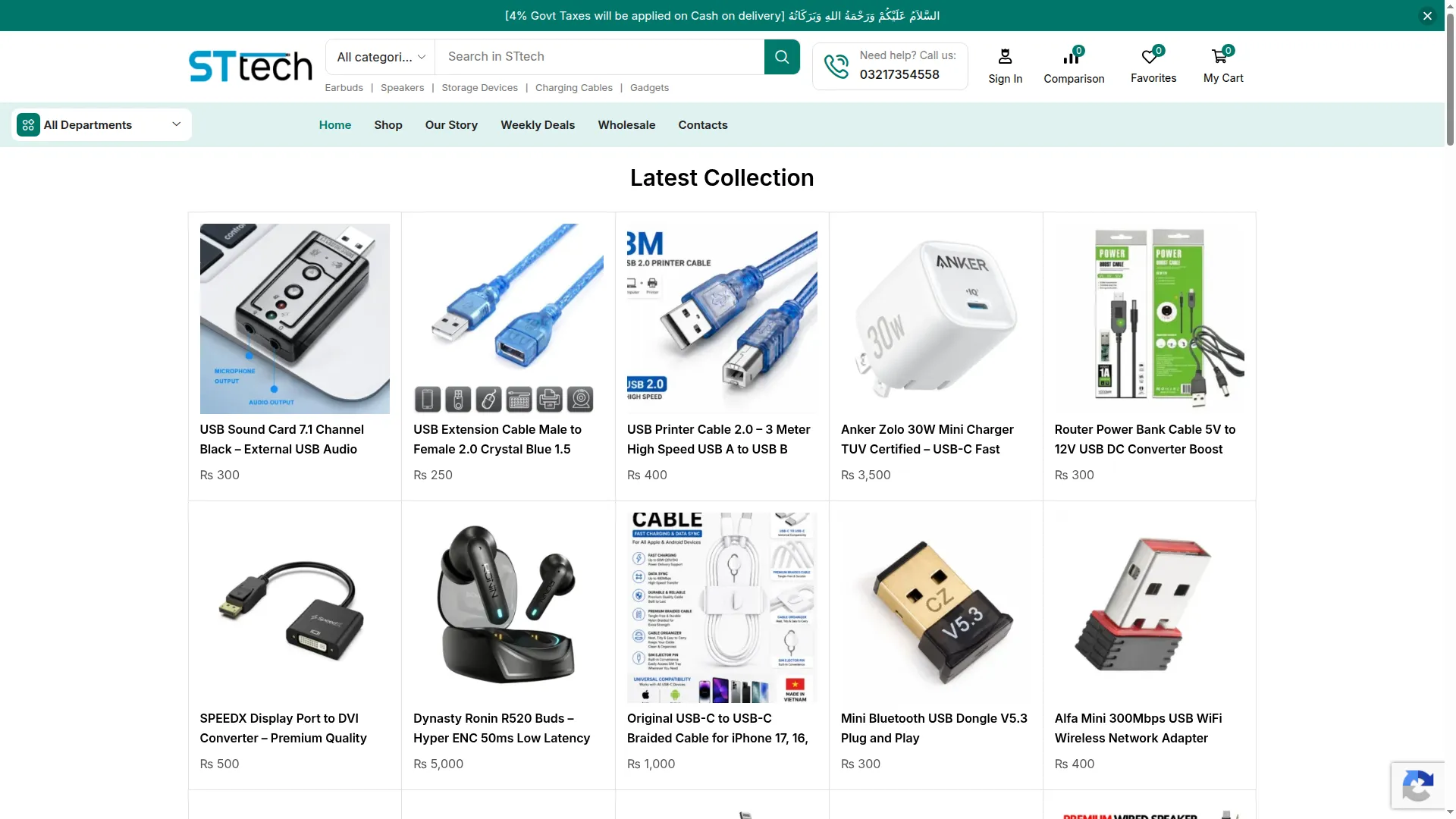
Task: Expand the All Departments menu chevron
Action: tap(176, 124)
